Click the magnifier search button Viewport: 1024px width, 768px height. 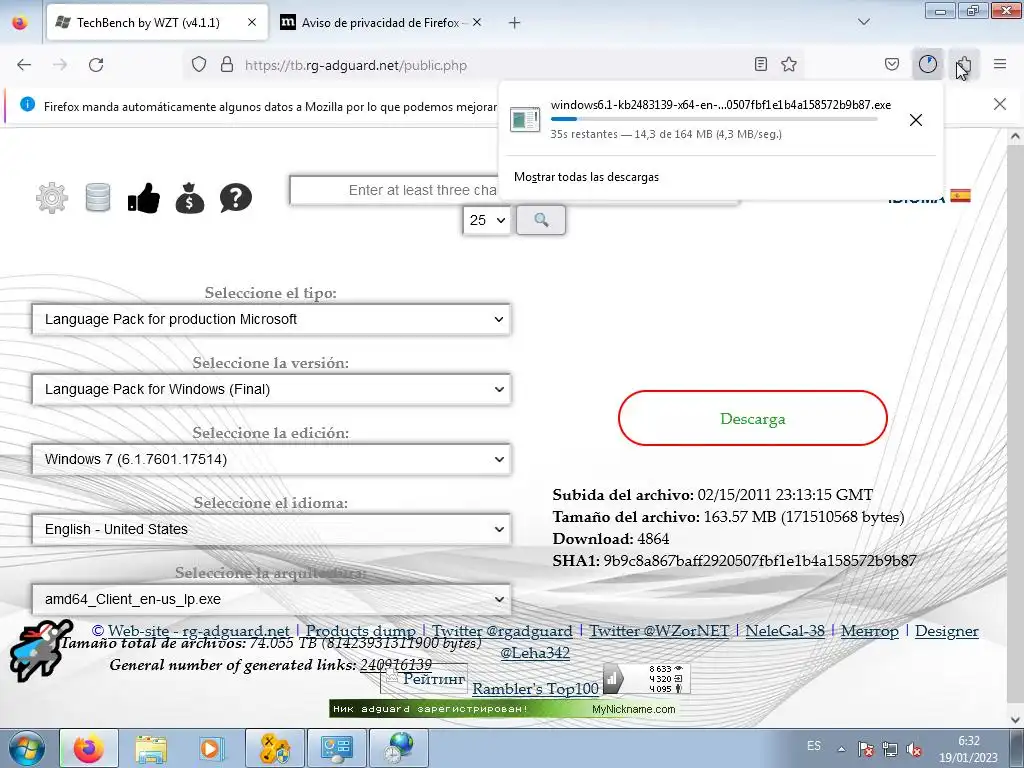coord(541,220)
